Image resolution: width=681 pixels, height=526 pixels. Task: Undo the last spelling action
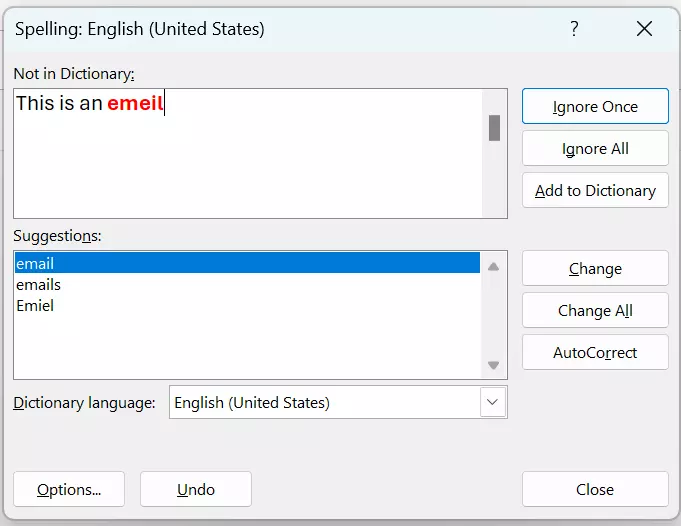click(196, 489)
